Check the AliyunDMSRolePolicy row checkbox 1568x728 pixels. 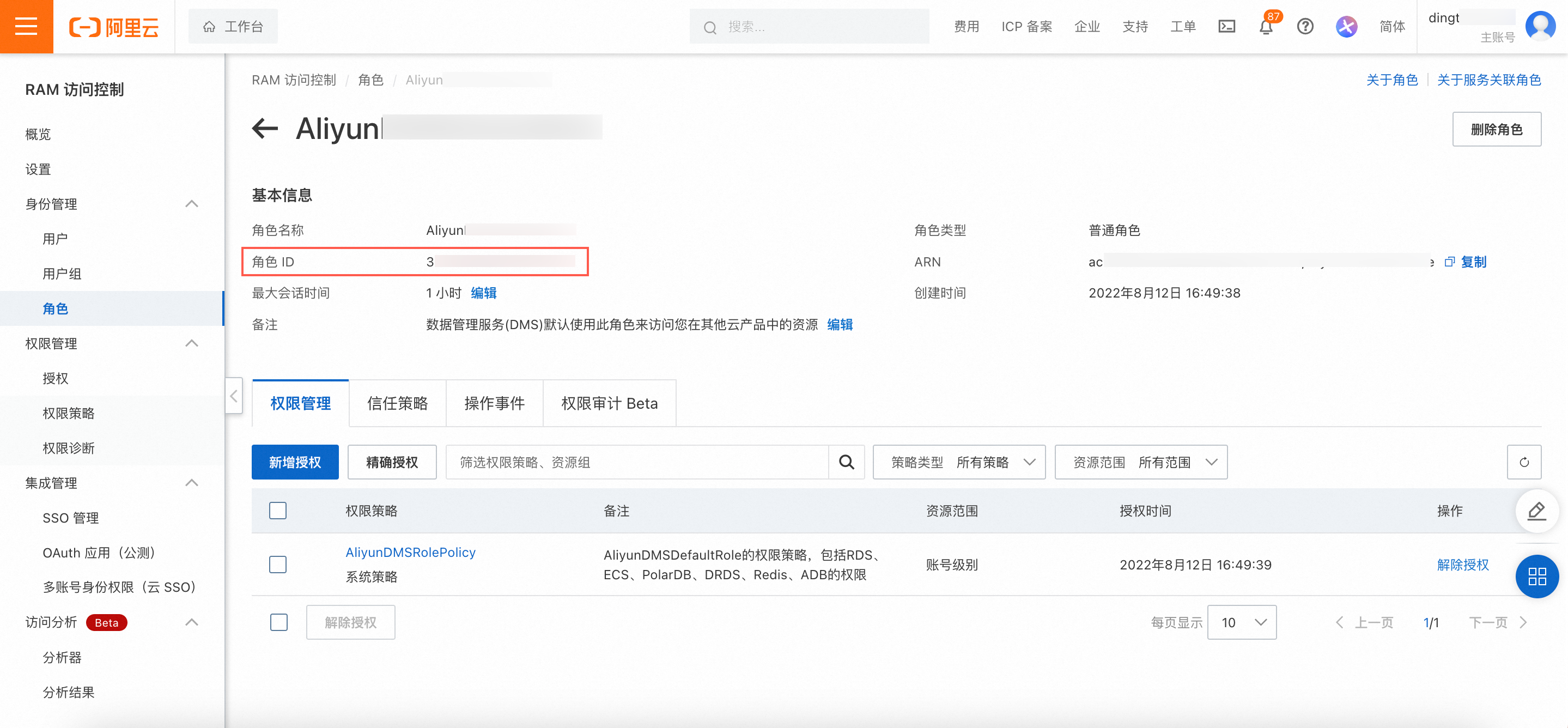[x=277, y=565]
